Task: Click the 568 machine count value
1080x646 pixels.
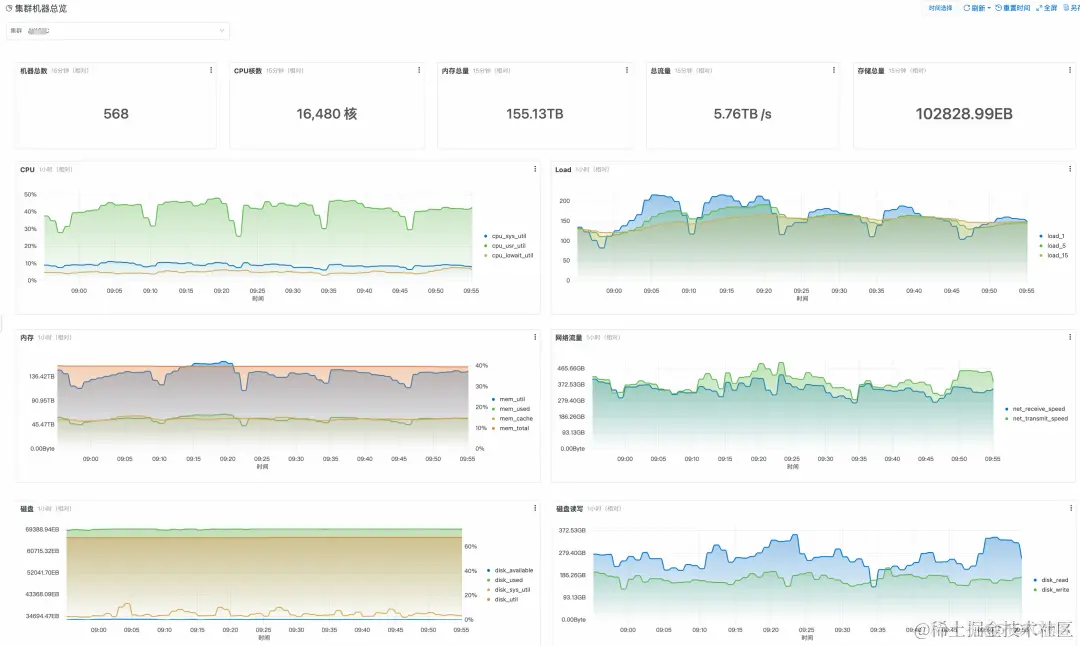Action: tap(116, 114)
